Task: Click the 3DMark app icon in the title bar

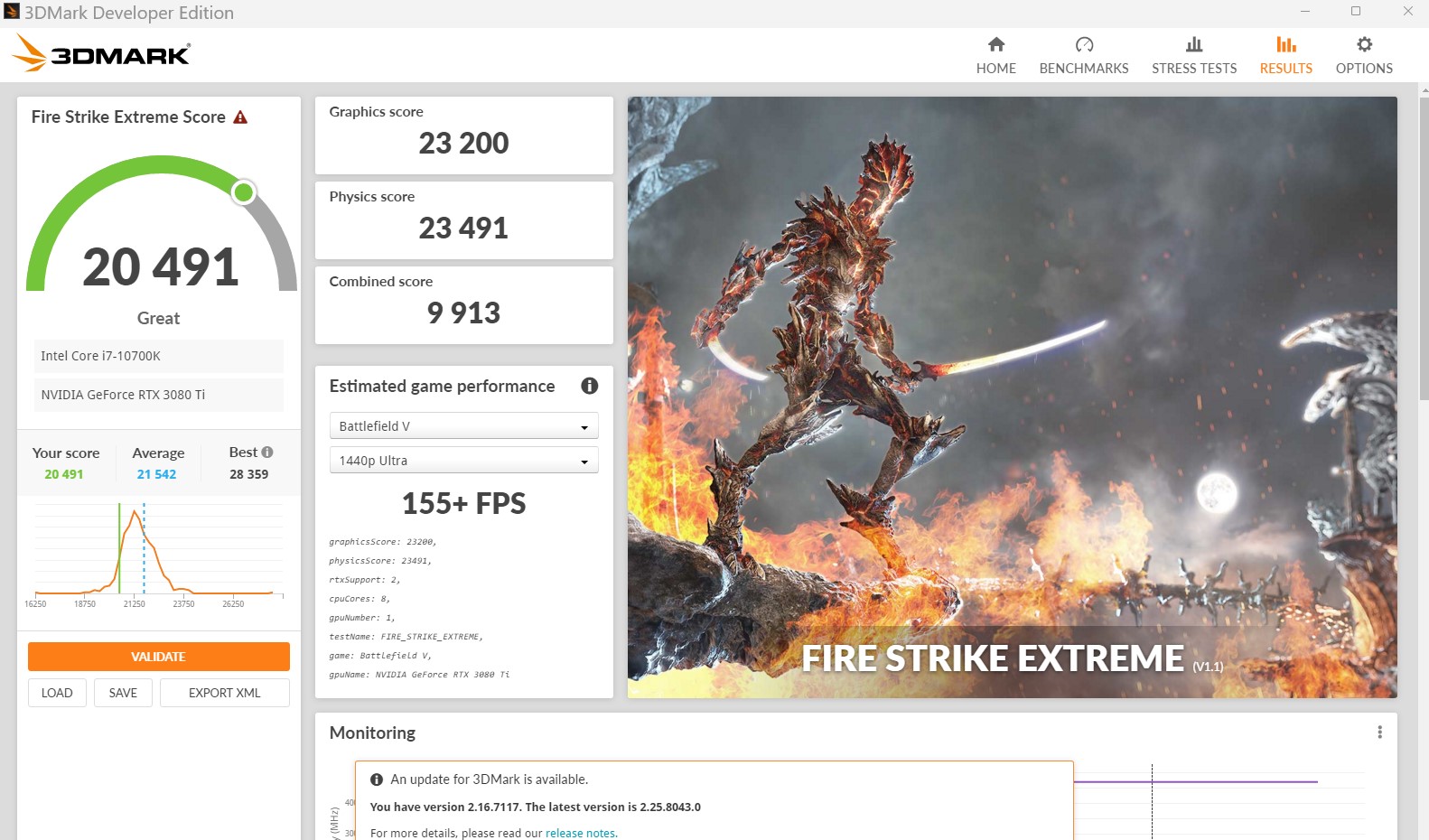Action: [12, 12]
